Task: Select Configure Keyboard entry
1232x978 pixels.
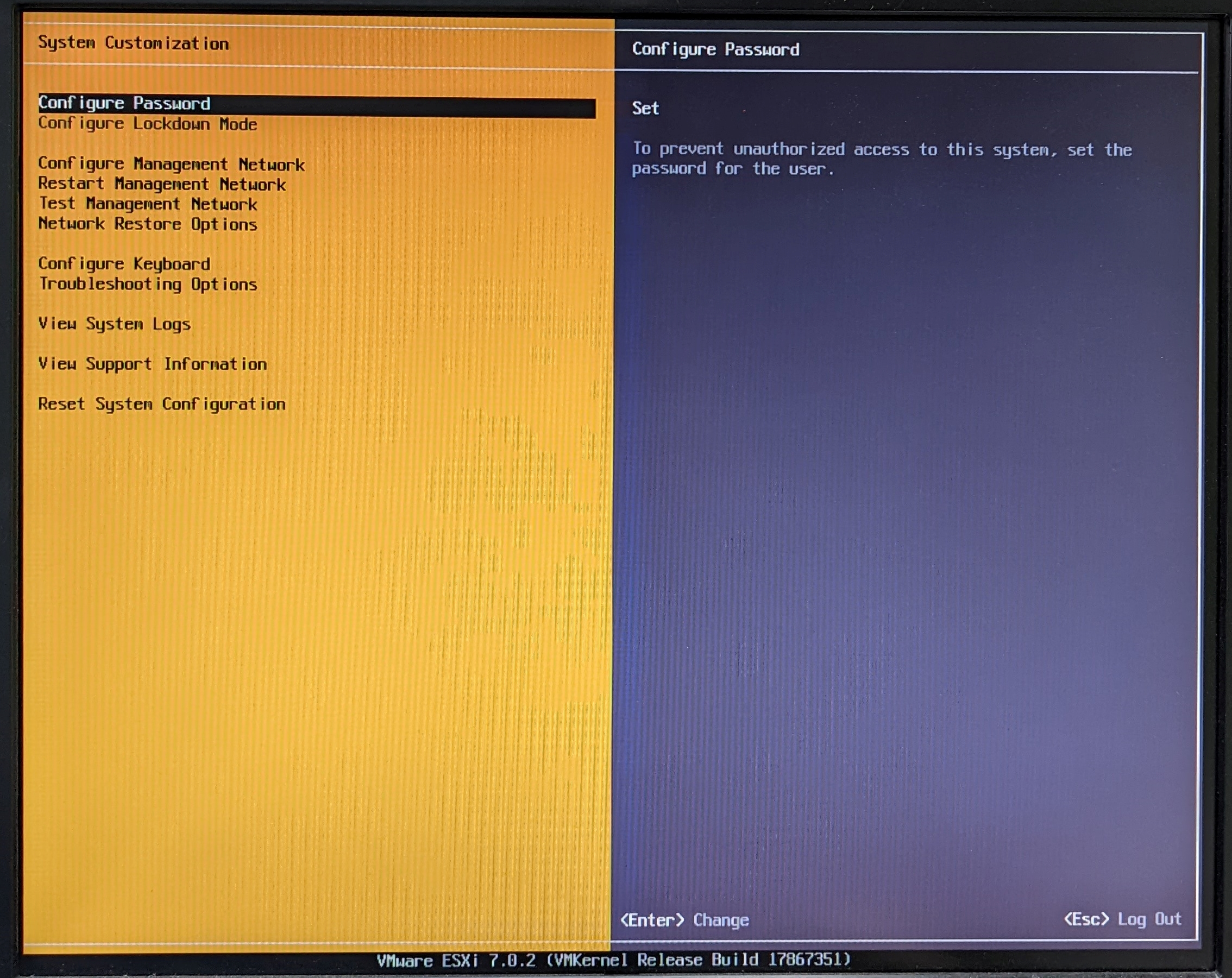Action: point(124,264)
